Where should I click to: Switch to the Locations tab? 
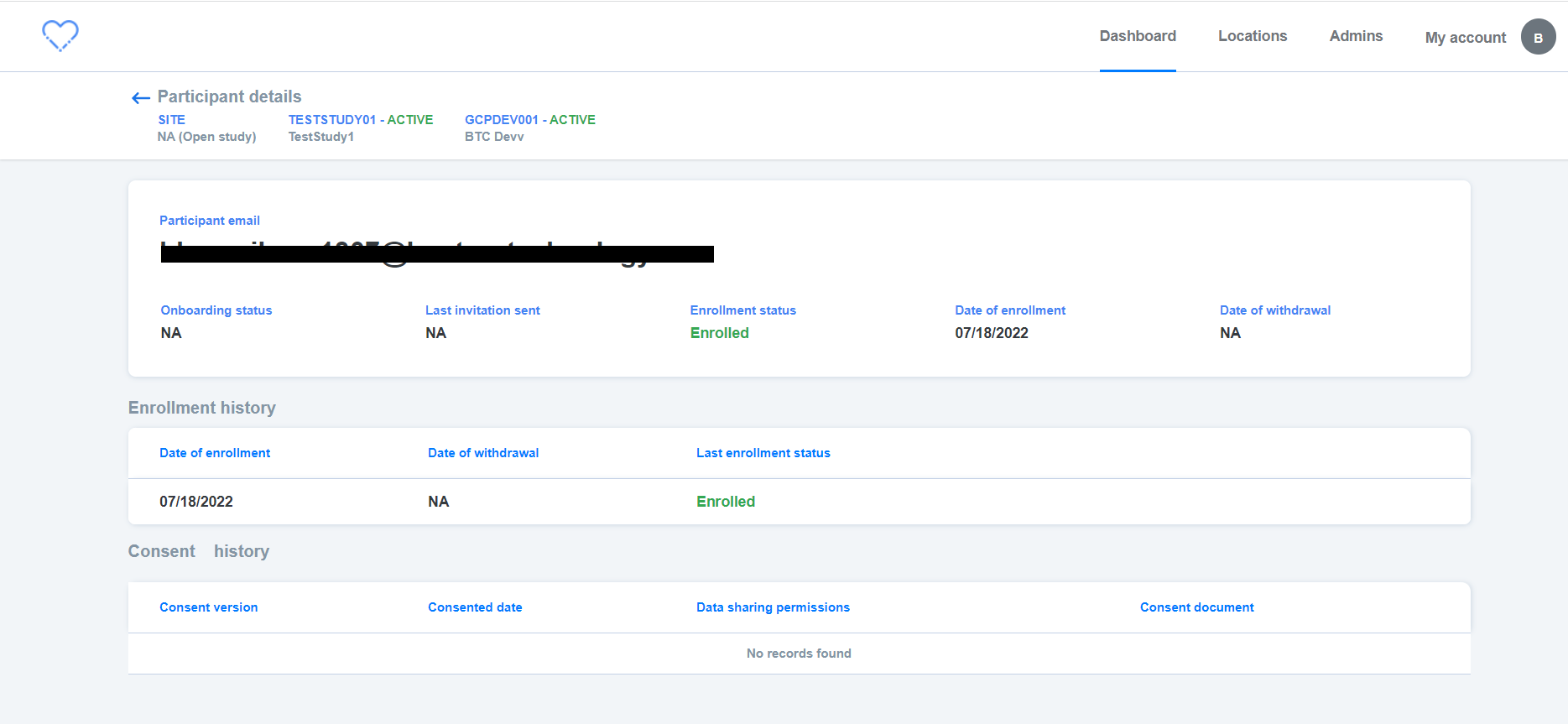1253,36
